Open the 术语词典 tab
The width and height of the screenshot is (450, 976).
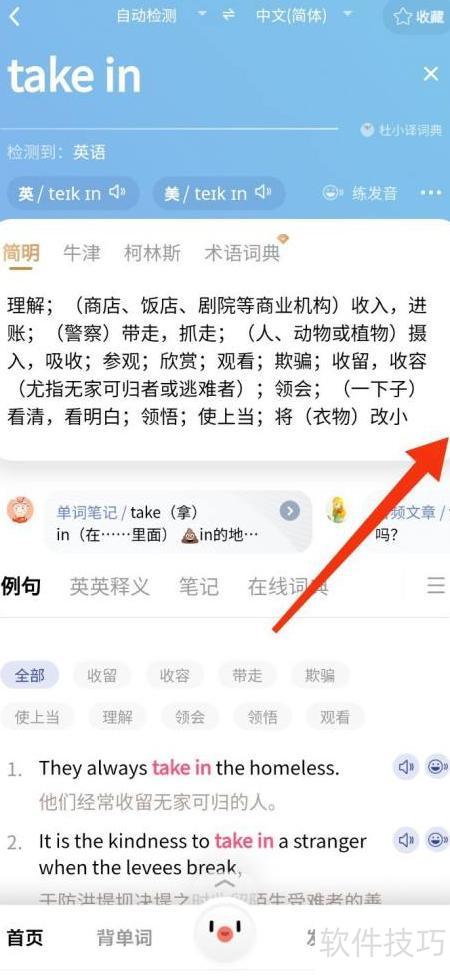pyautogui.click(x=242, y=253)
